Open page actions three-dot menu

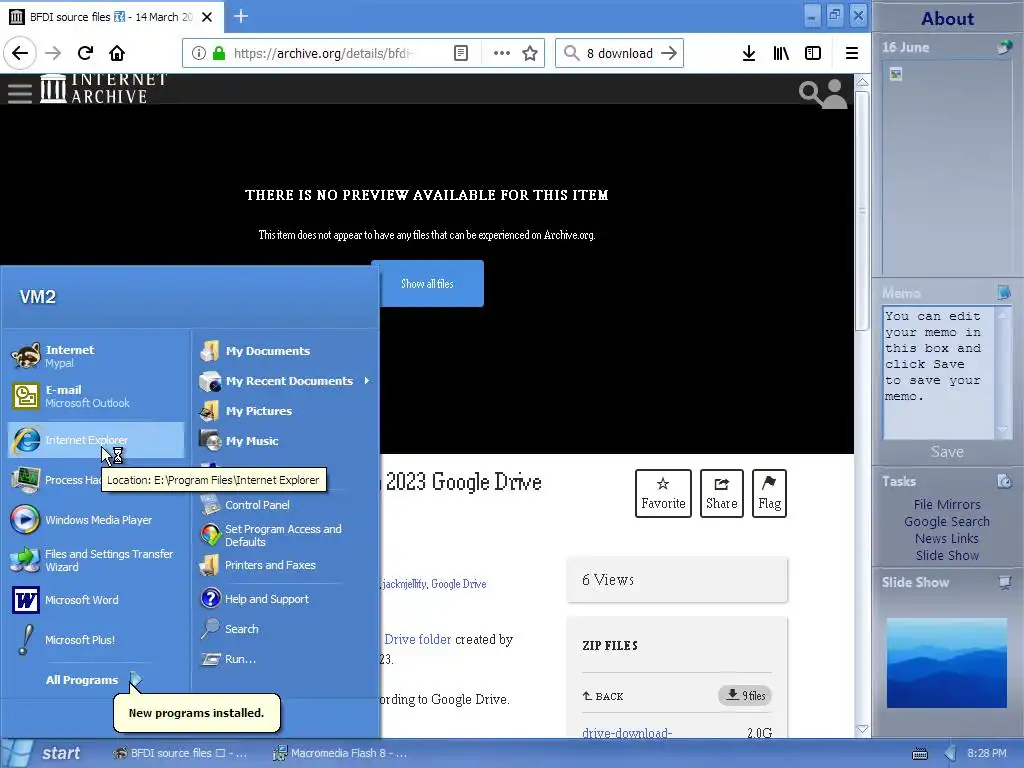click(502, 53)
